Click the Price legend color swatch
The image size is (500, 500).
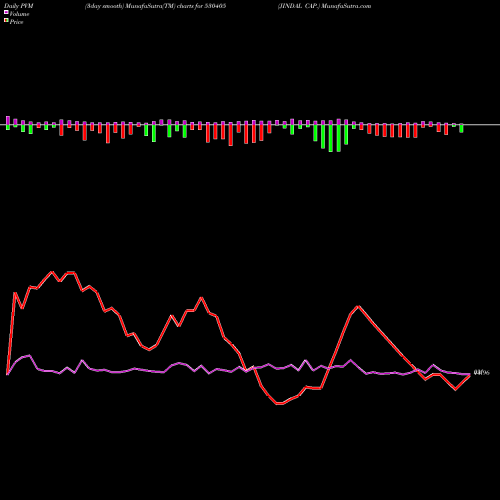[6, 21]
